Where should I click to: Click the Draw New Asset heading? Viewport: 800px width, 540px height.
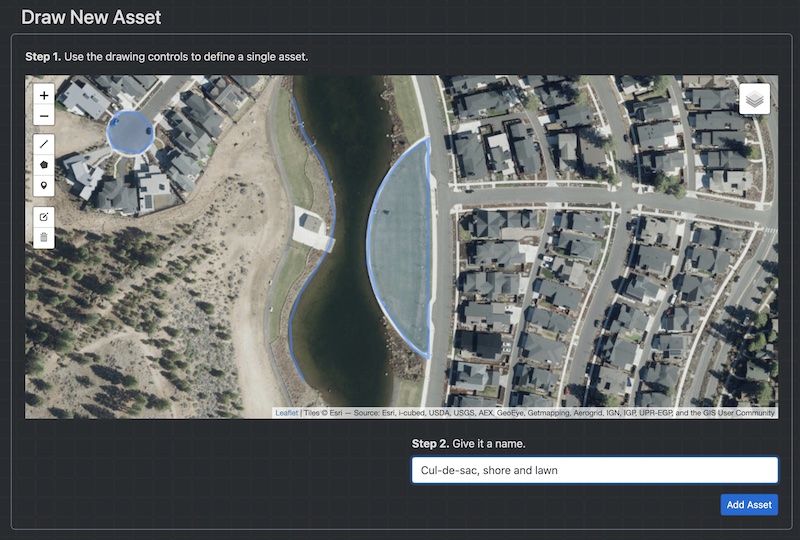pyautogui.click(x=91, y=17)
